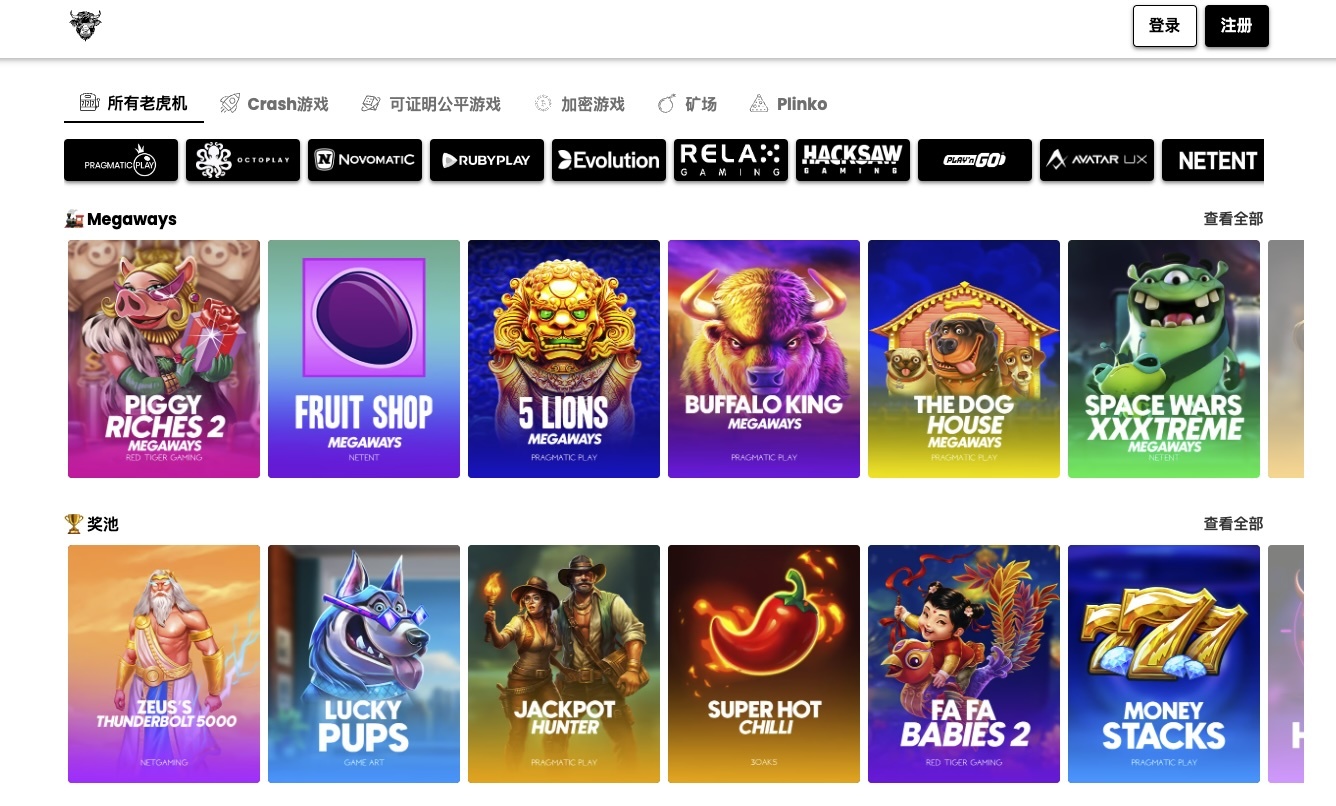The width and height of the screenshot is (1336, 806).
Task: Click the 登录 login button
Action: pos(1165,26)
